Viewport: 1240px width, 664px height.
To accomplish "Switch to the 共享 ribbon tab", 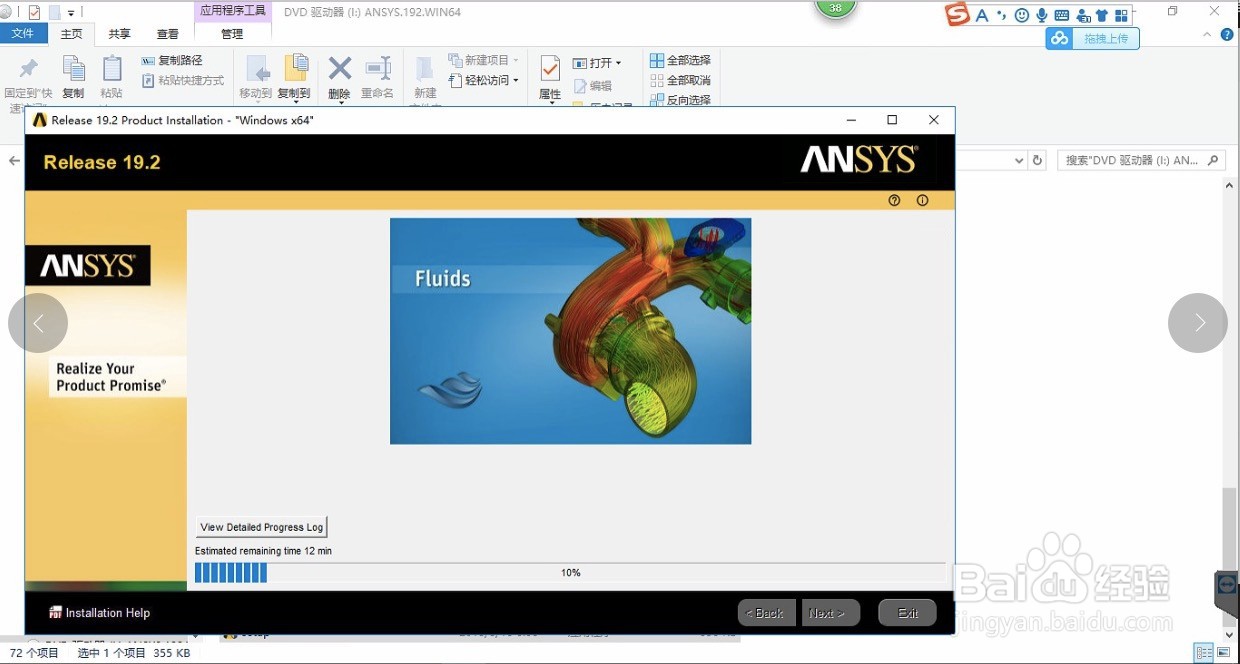I will pos(120,34).
